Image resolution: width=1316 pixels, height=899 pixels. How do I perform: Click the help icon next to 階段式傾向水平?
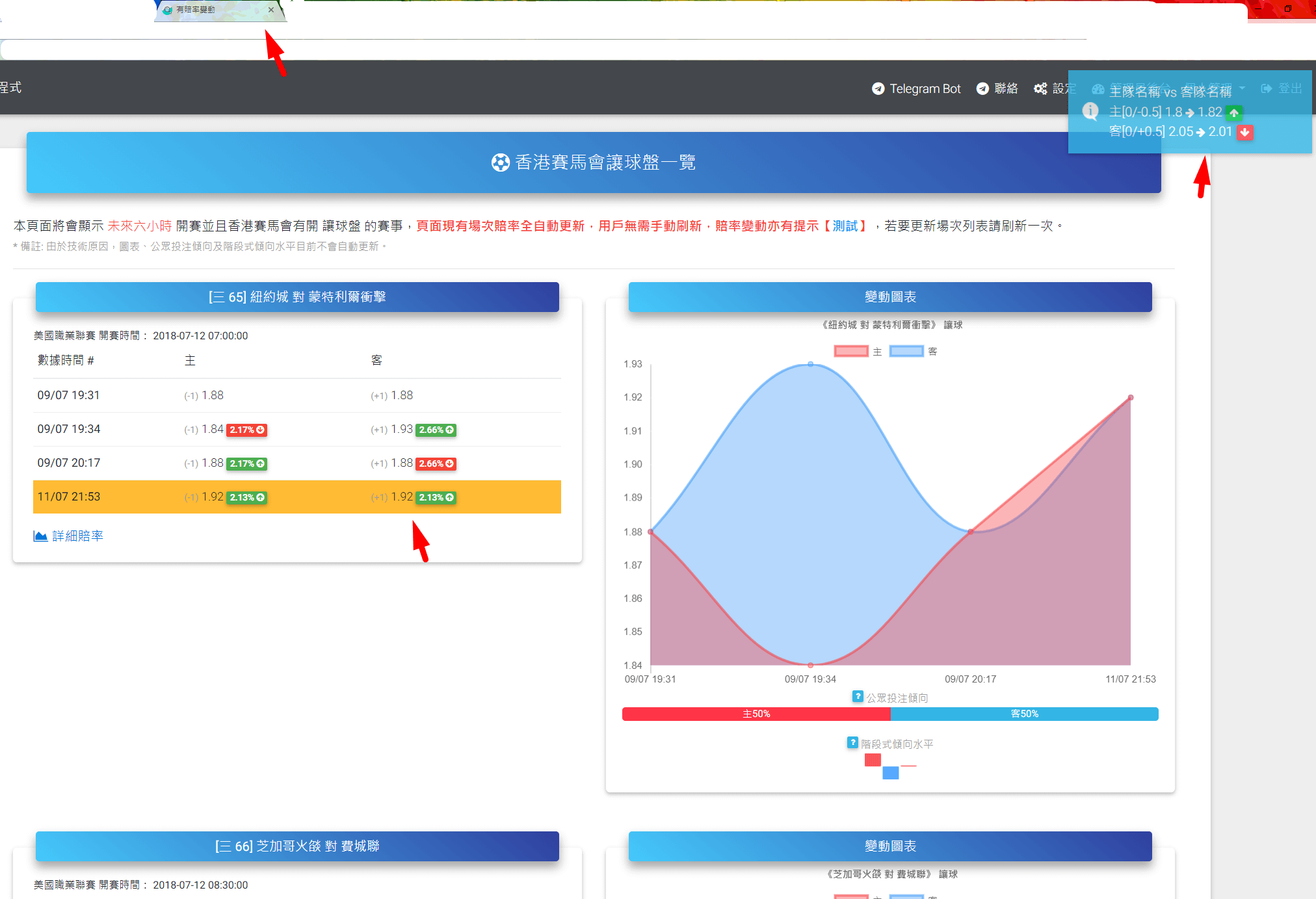[852, 742]
